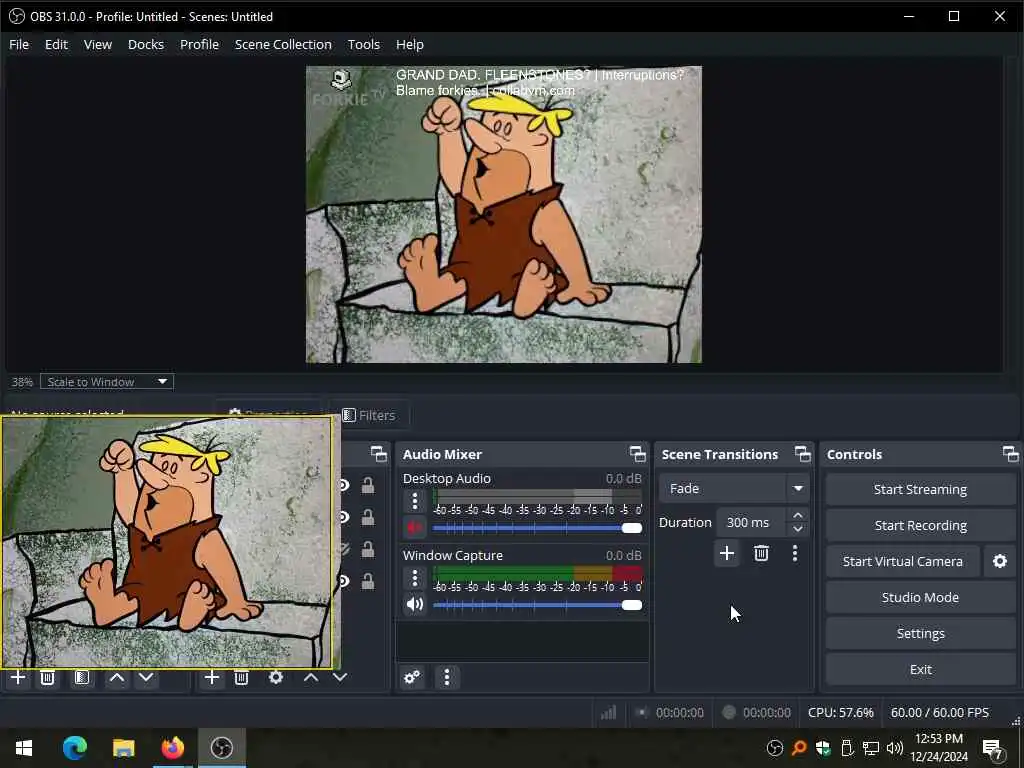Toggle lock on the third source row
The height and width of the screenshot is (768, 1024).
[368, 549]
